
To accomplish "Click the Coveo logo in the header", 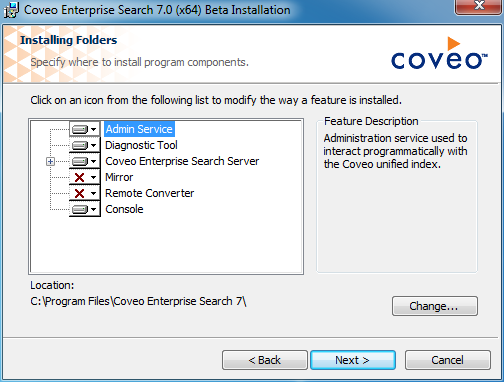I will click(439, 53).
